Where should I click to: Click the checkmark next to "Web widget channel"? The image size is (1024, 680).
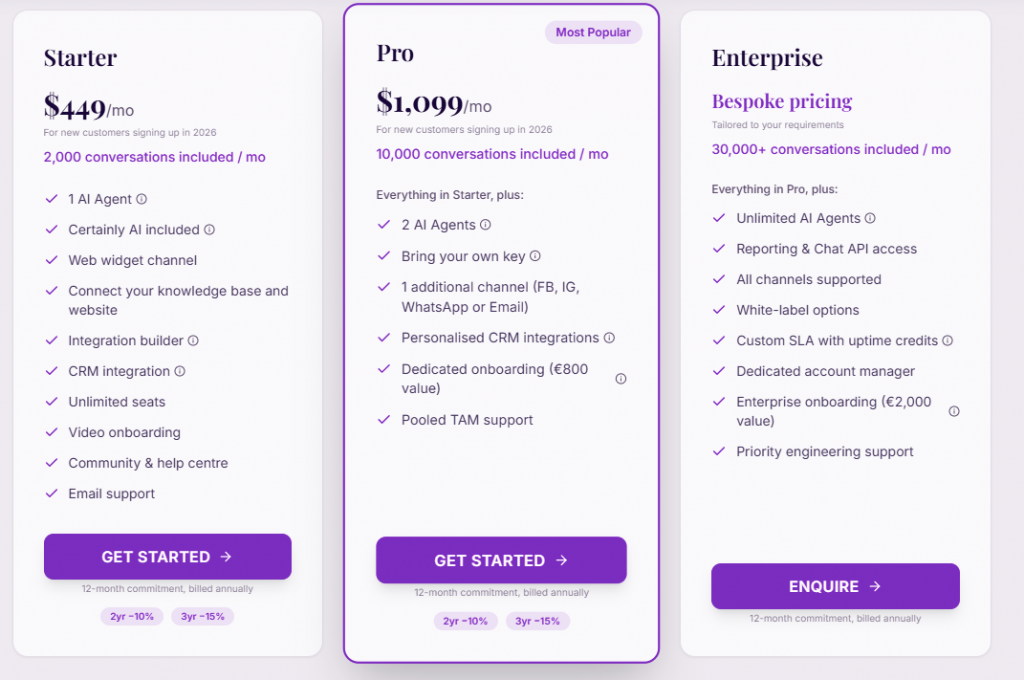[x=51, y=260]
